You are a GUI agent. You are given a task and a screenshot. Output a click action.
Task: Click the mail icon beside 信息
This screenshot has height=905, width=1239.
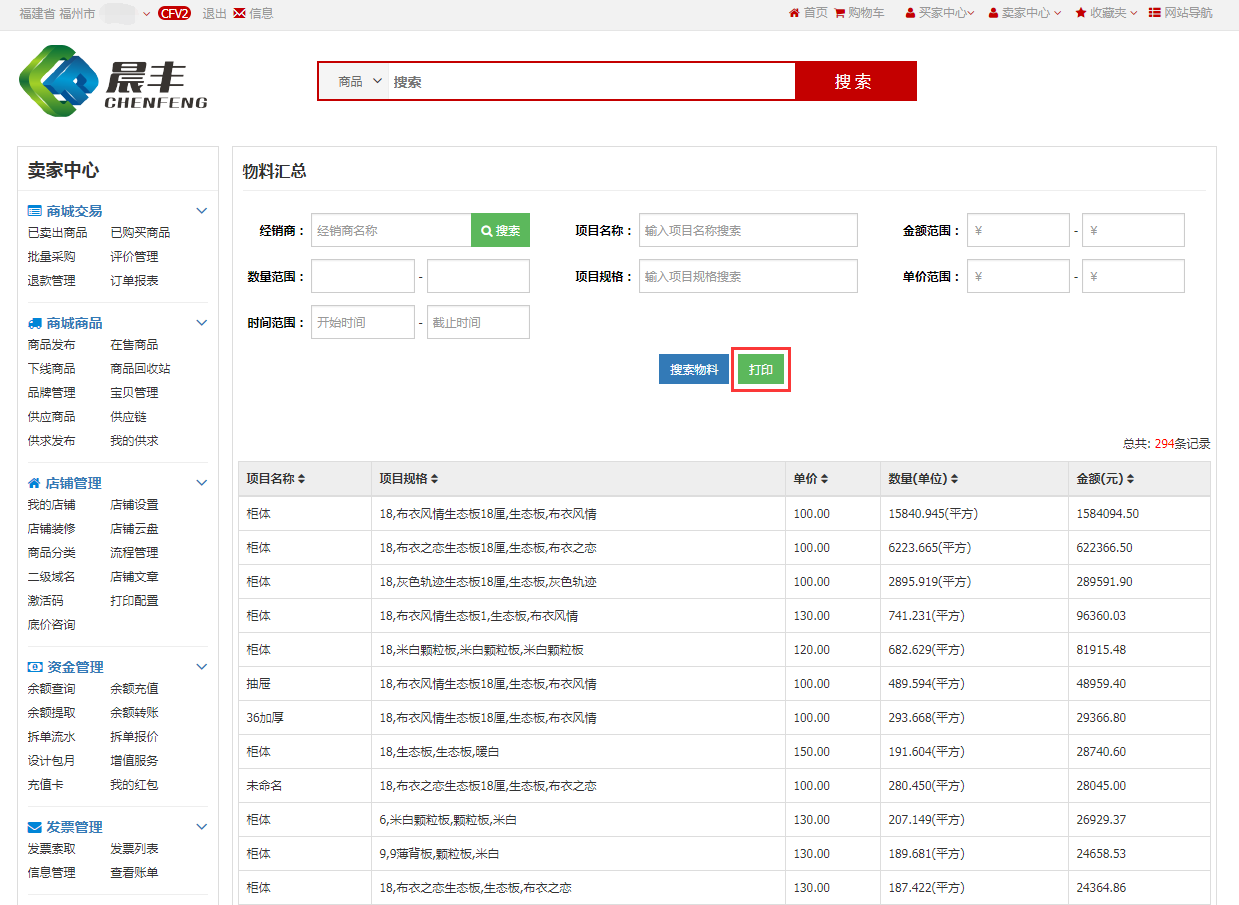240,13
